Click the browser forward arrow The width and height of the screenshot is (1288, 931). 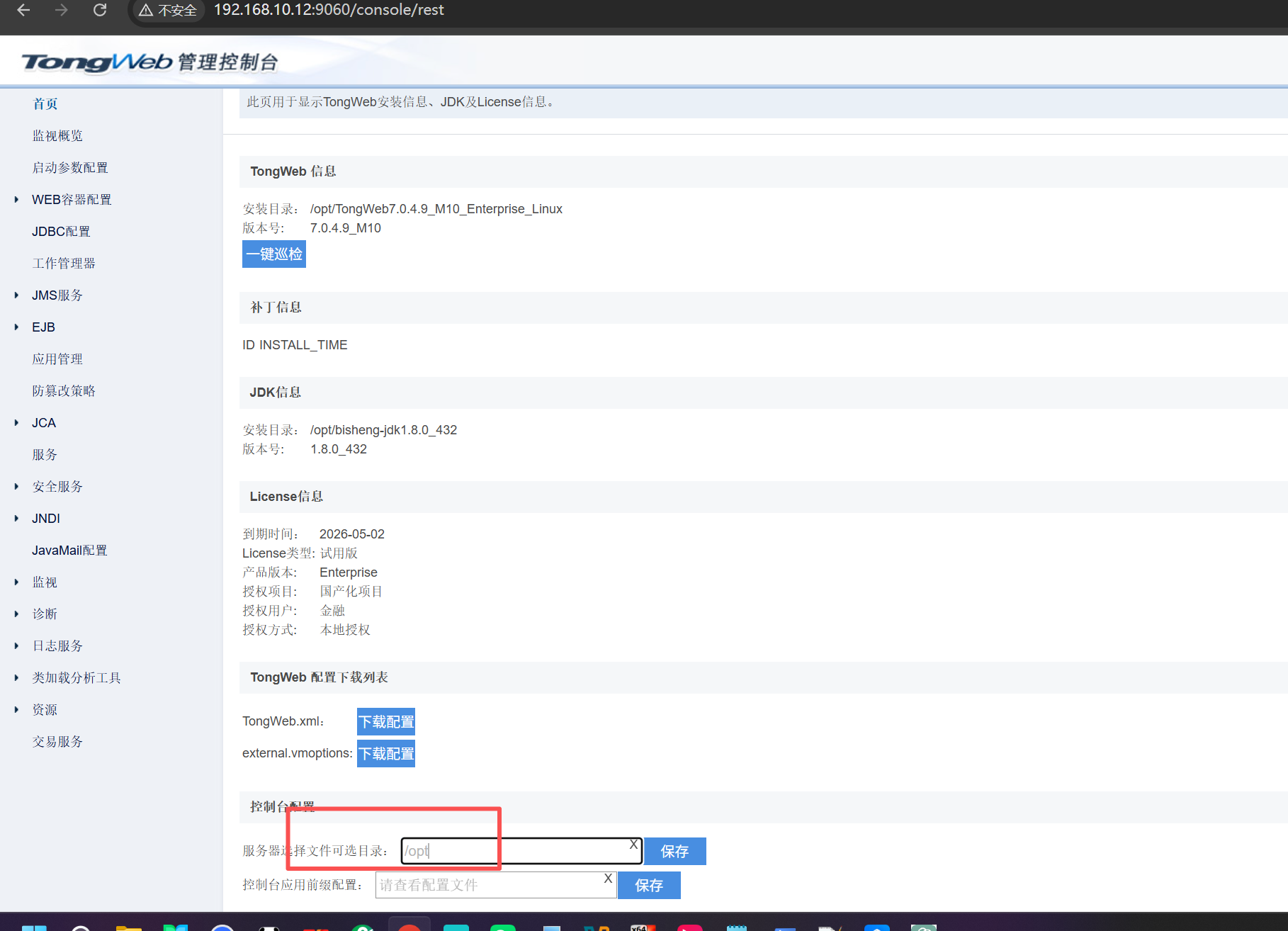(62, 10)
